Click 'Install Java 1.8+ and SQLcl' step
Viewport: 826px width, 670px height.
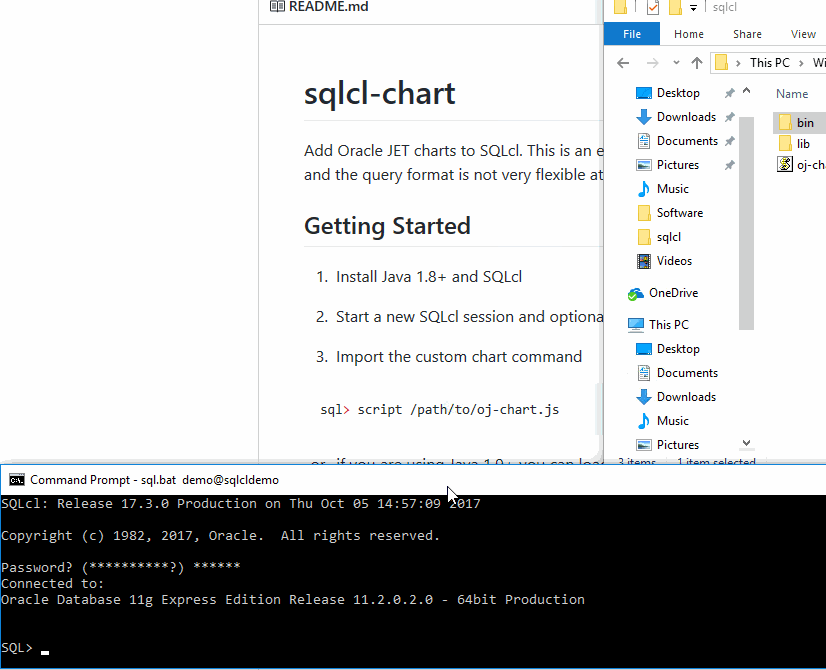click(x=429, y=277)
